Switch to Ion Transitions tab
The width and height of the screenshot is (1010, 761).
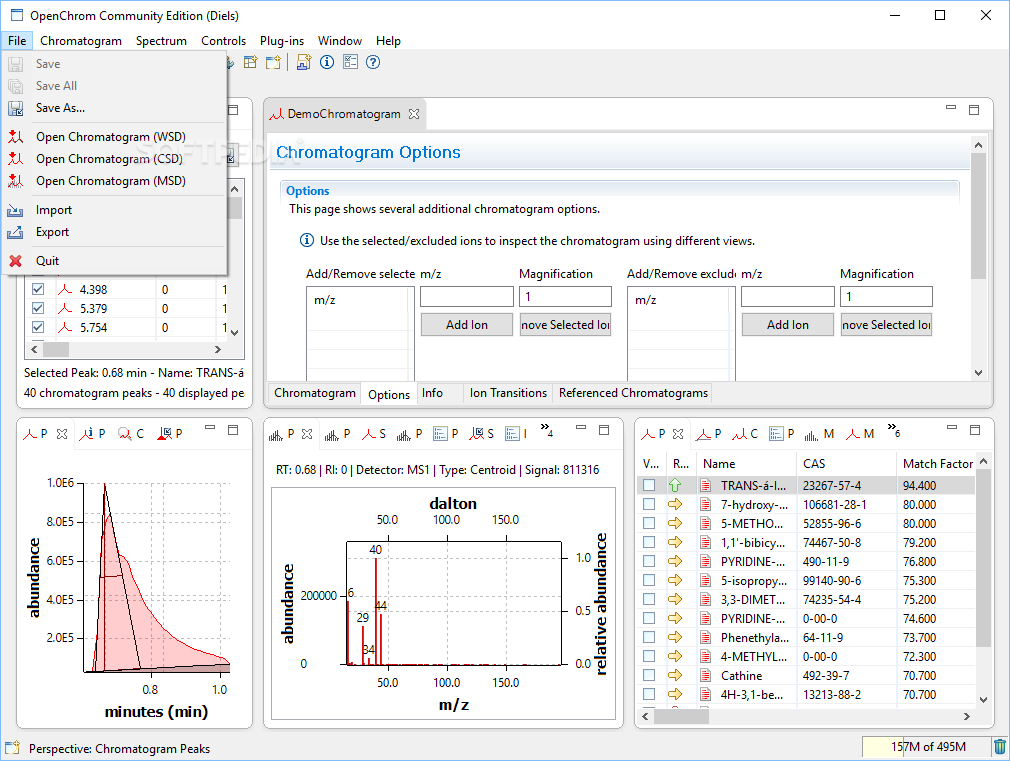coord(508,393)
